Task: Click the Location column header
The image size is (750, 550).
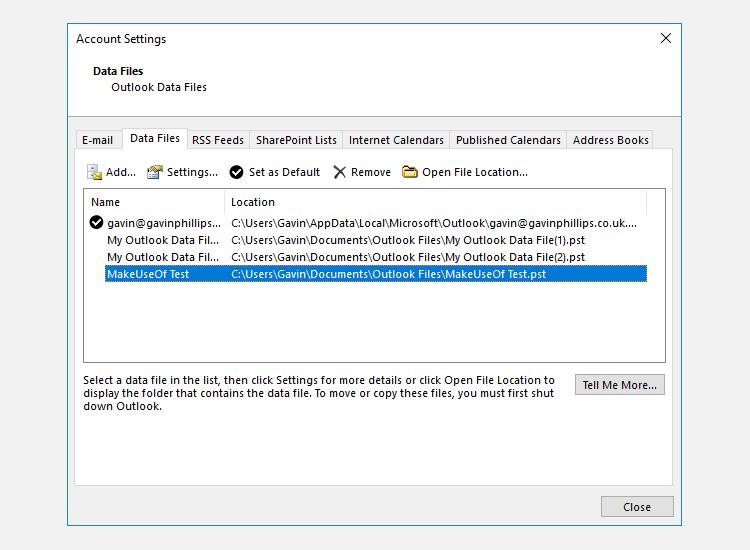Action: click(436, 202)
